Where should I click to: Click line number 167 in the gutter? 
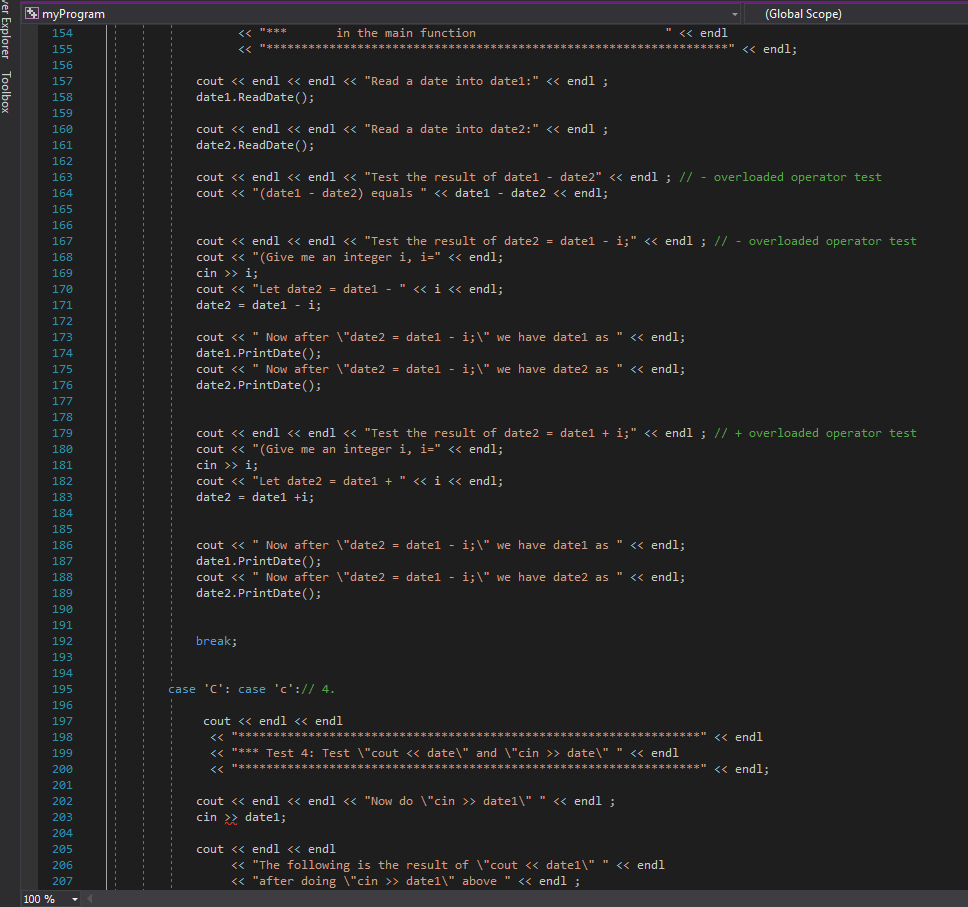[x=62, y=241]
